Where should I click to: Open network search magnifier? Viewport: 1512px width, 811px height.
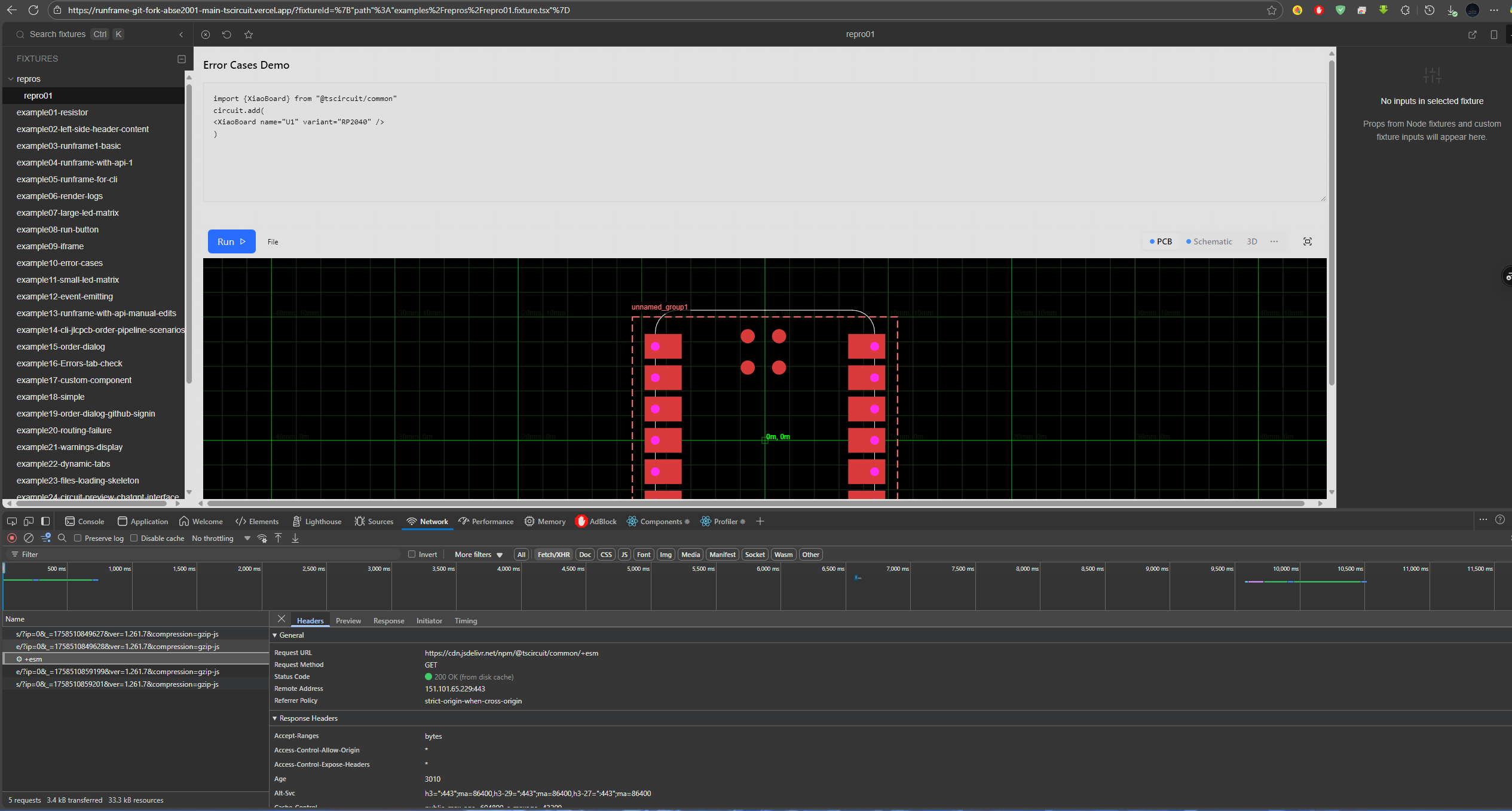click(62, 538)
